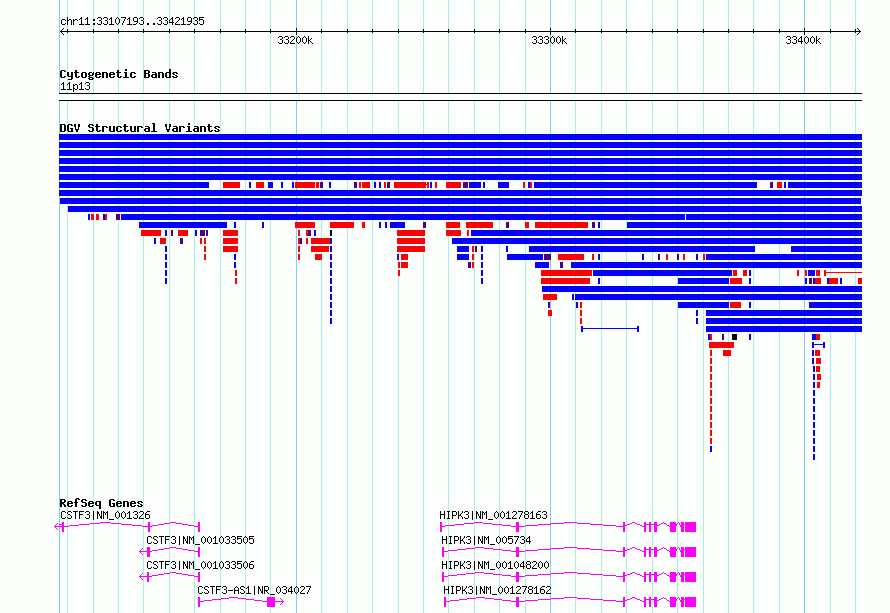
Task: Click the left arrowhead of the ruler
Action: click(62, 31)
